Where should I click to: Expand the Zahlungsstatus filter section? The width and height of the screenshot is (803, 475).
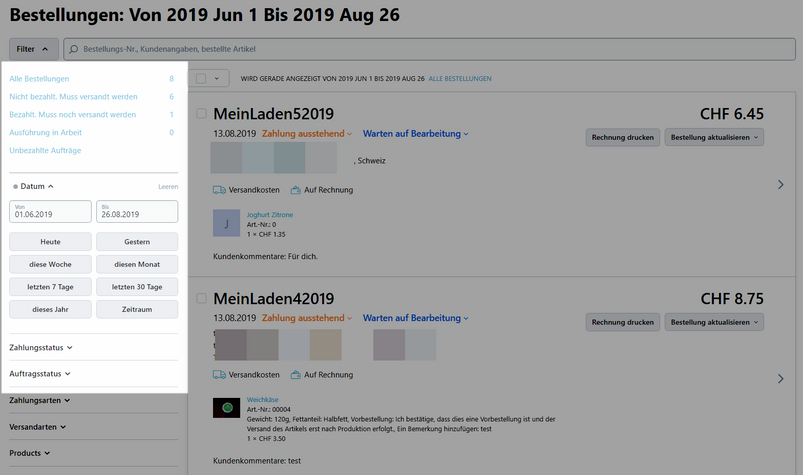(x=41, y=347)
